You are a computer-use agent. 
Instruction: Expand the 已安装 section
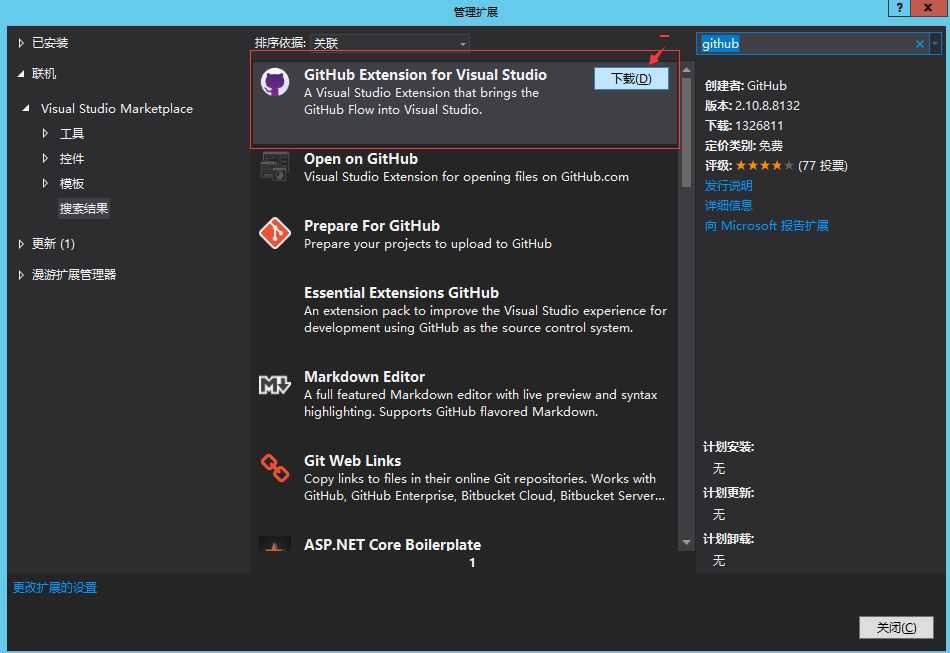[x=21, y=43]
